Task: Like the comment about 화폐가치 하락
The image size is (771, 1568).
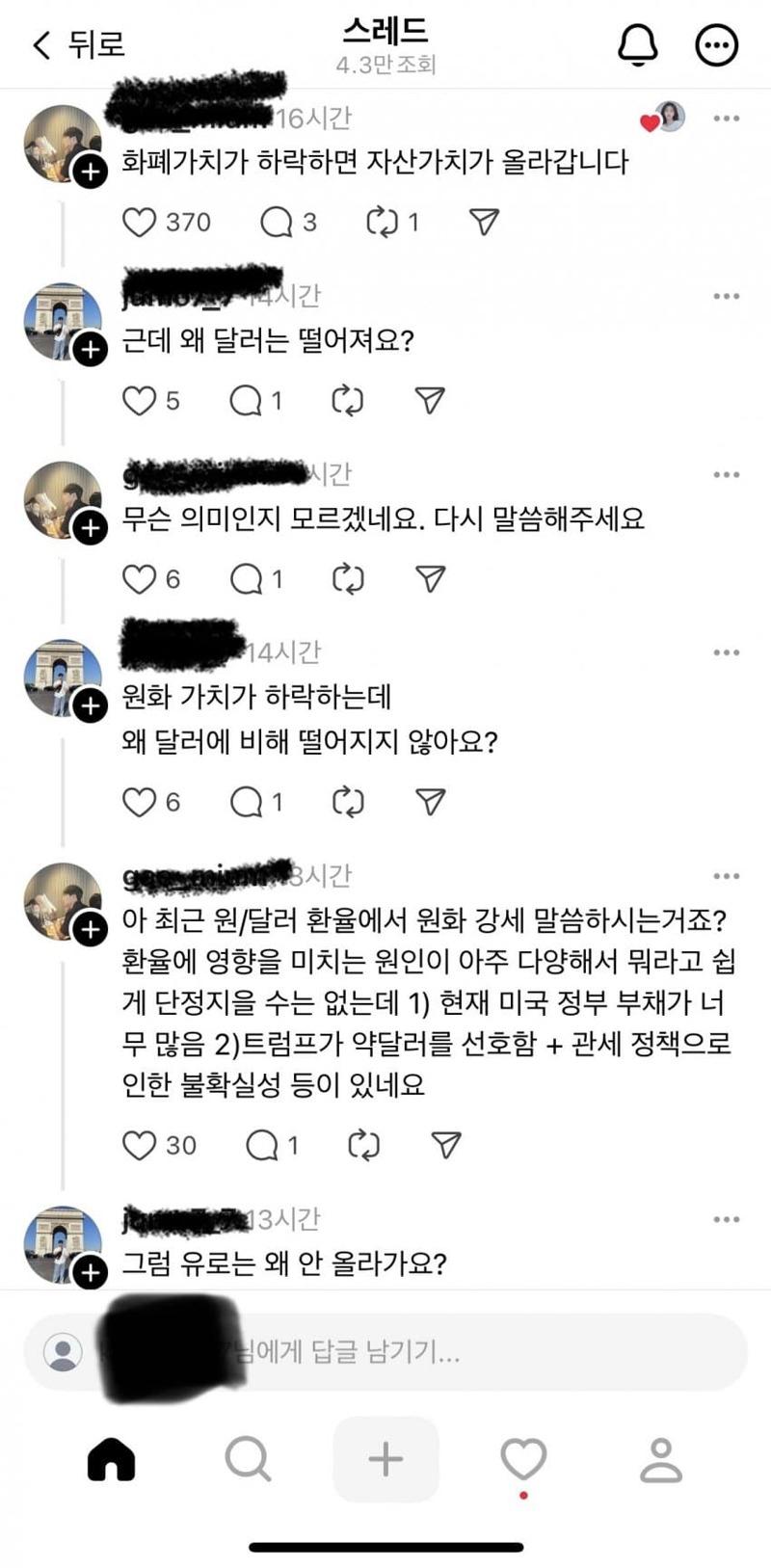Action: [x=139, y=222]
